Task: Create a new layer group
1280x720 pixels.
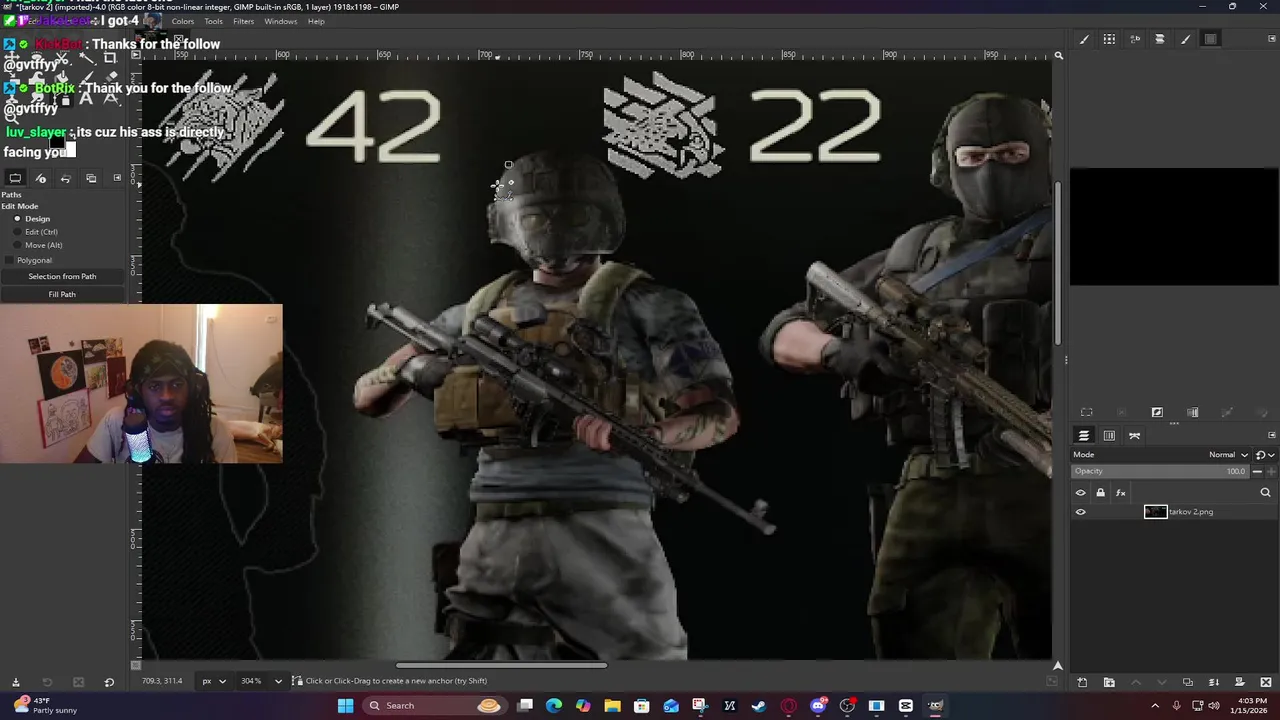Action: click(x=1108, y=682)
